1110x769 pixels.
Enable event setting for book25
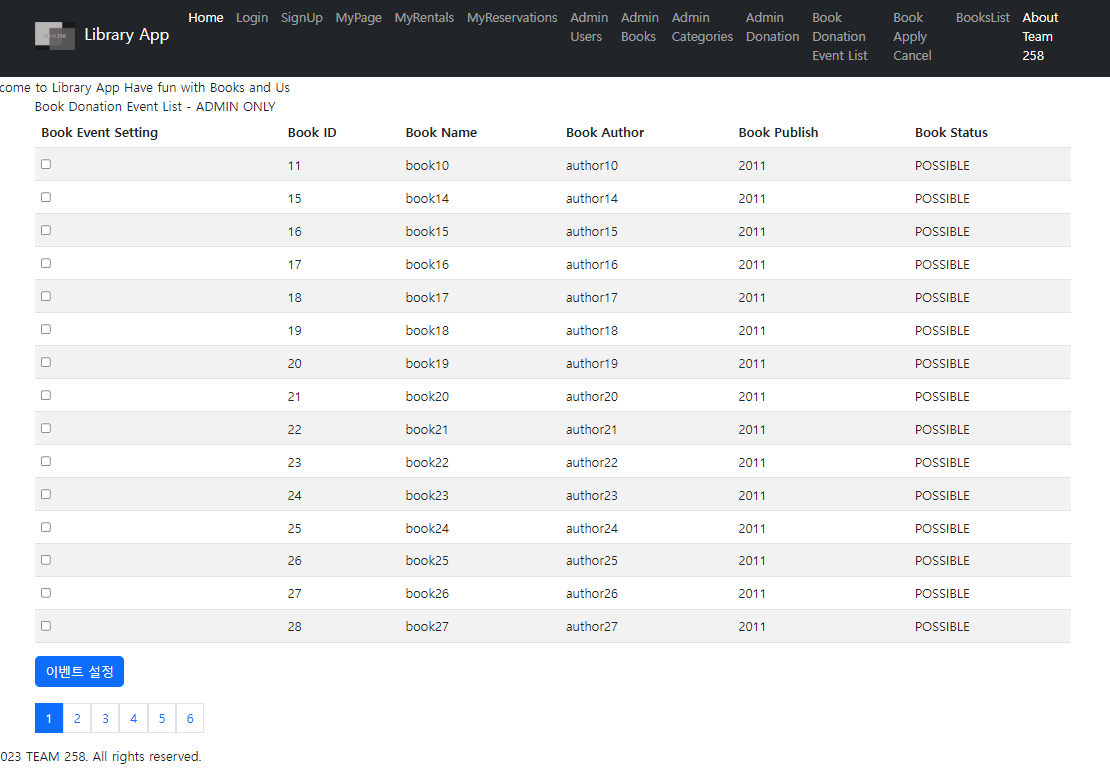click(46, 560)
